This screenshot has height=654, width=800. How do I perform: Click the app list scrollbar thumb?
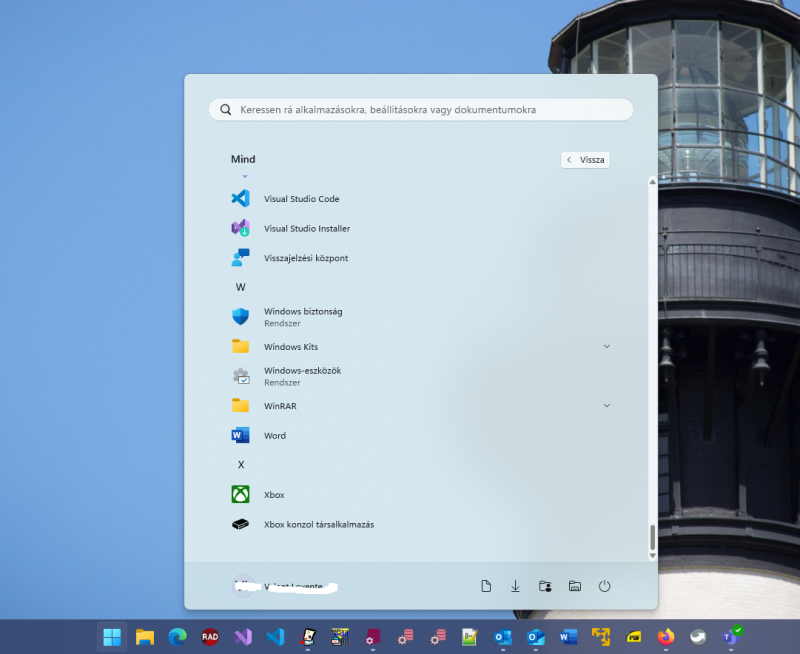(x=652, y=537)
